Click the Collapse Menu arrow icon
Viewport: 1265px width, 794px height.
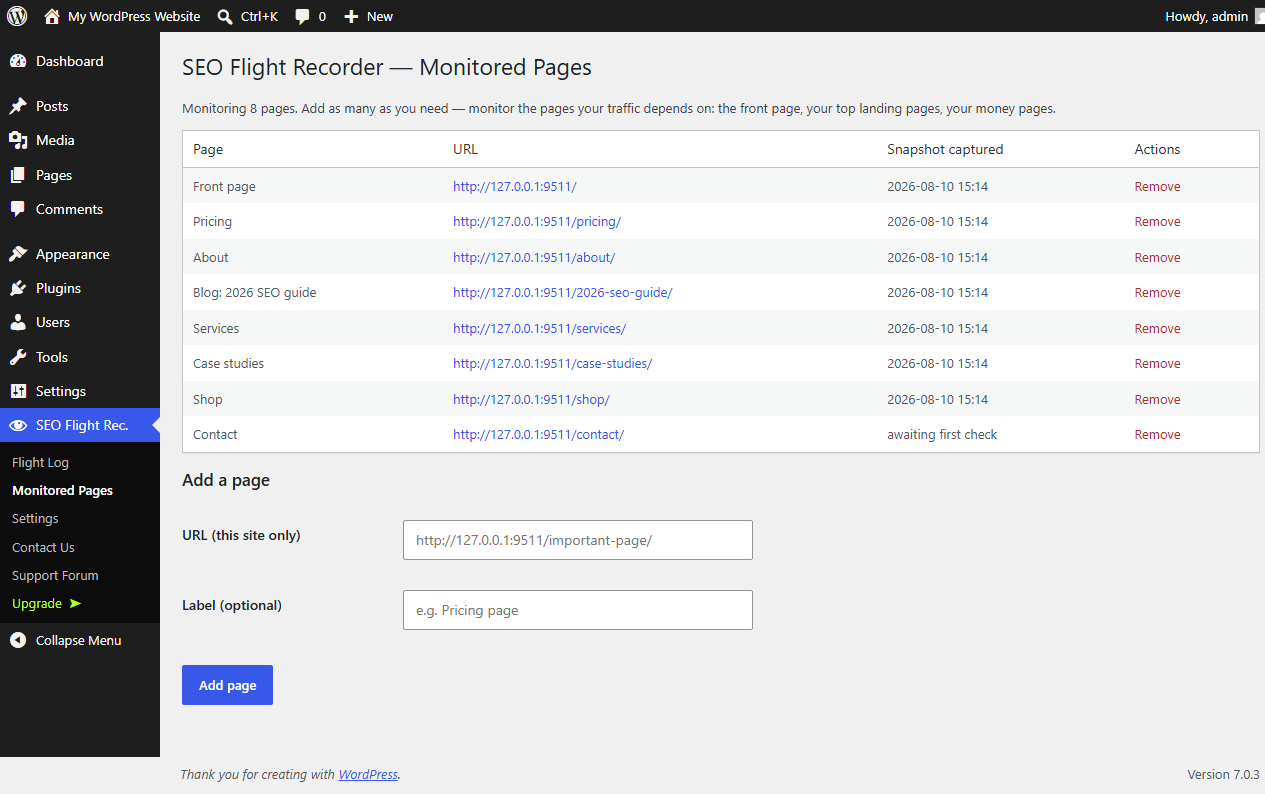18,640
